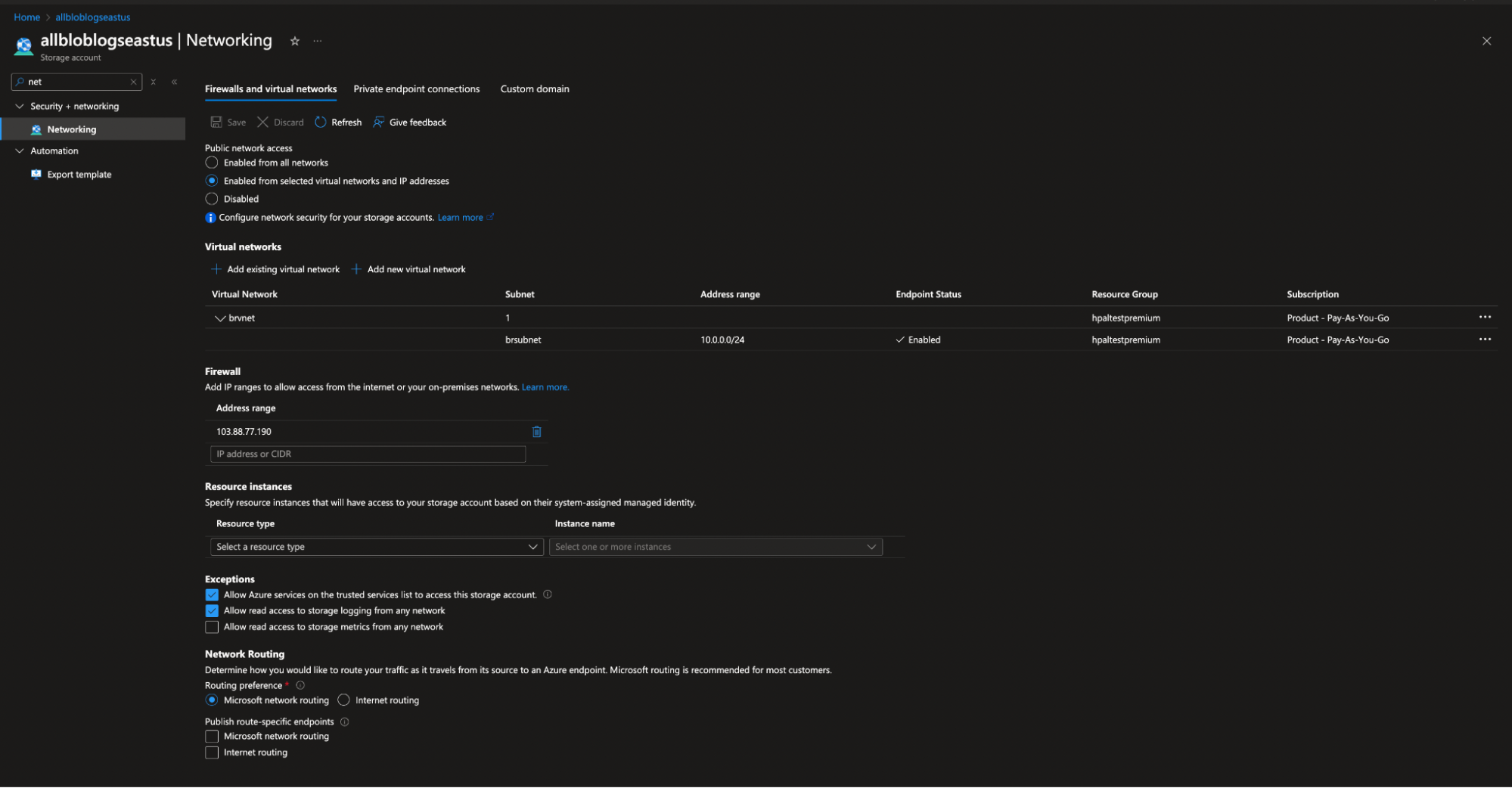Image resolution: width=1512 pixels, height=788 pixels.
Task: Discard the pending changes
Action: click(280, 122)
